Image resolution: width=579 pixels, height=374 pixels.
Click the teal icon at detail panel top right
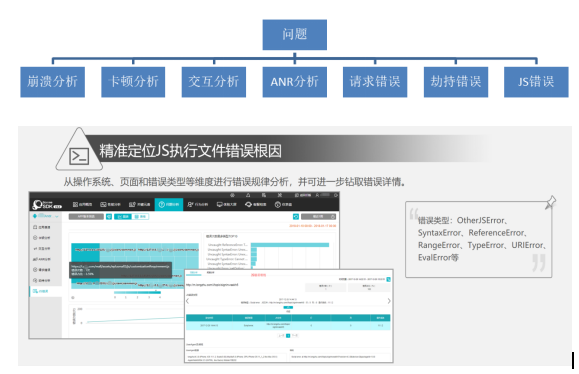pos(388,279)
